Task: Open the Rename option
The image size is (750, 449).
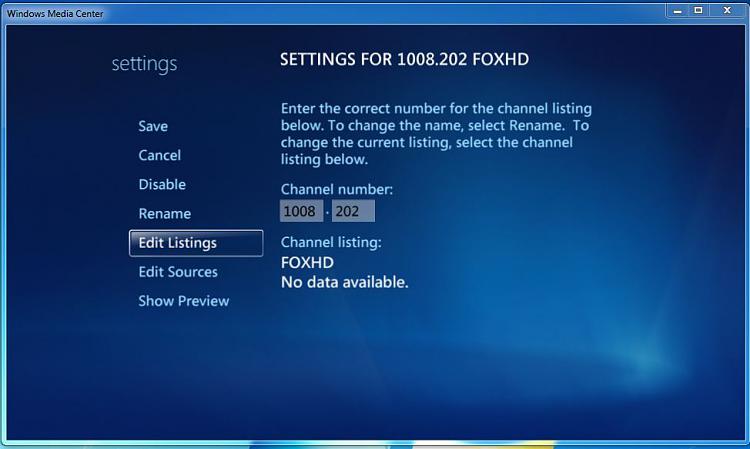Action: pyautogui.click(x=165, y=214)
